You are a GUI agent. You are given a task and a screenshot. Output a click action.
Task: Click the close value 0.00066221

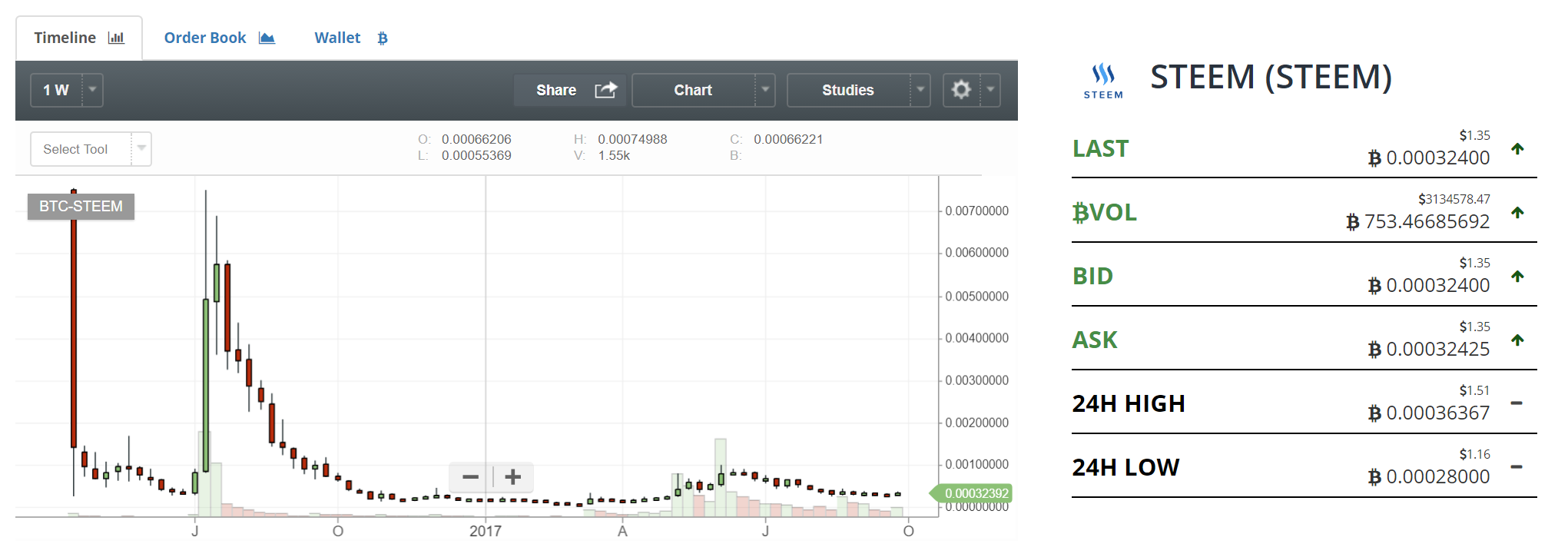788,140
